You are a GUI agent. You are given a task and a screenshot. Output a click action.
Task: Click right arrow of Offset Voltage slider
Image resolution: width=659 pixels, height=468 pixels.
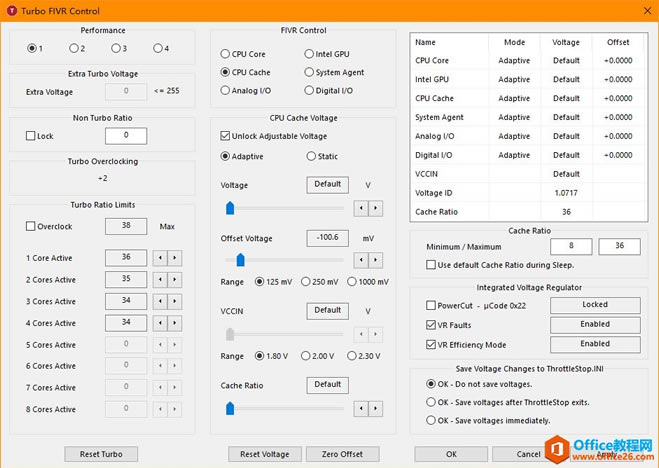pyautogui.click(x=376, y=260)
